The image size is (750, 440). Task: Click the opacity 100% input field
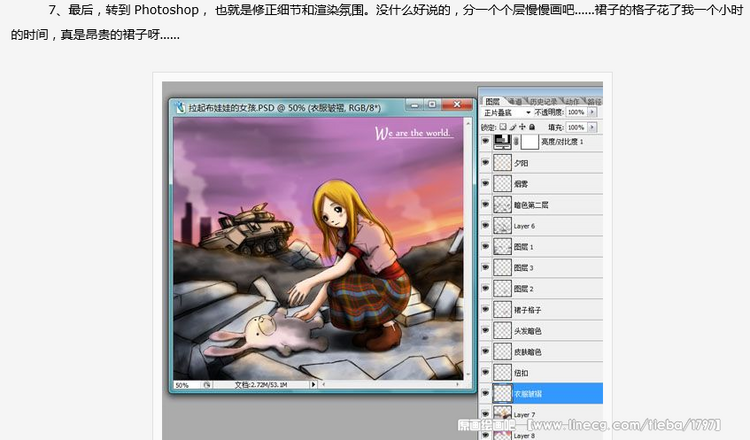click(576, 112)
